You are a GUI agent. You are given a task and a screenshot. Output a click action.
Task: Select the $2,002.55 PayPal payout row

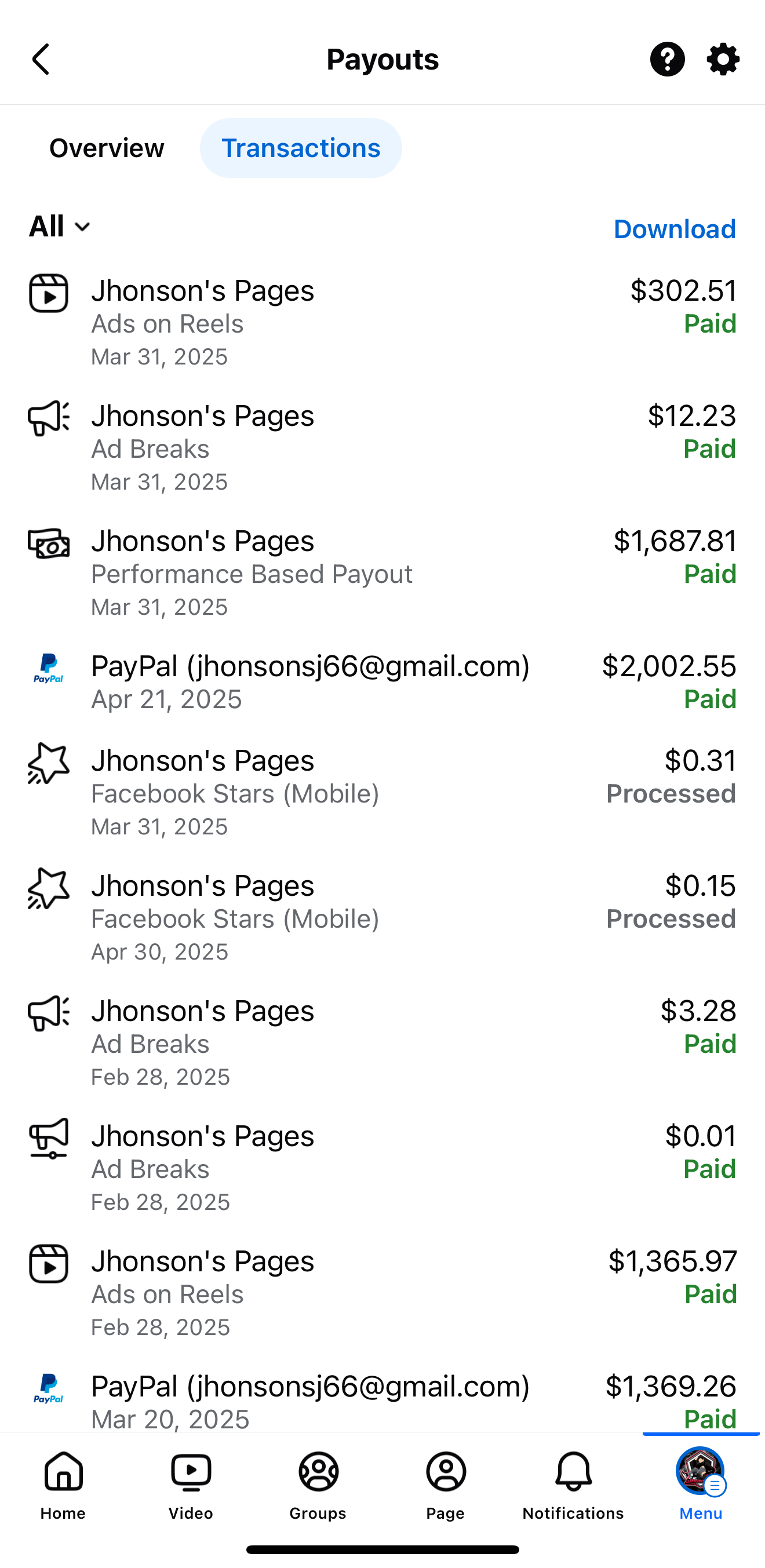[x=382, y=683]
